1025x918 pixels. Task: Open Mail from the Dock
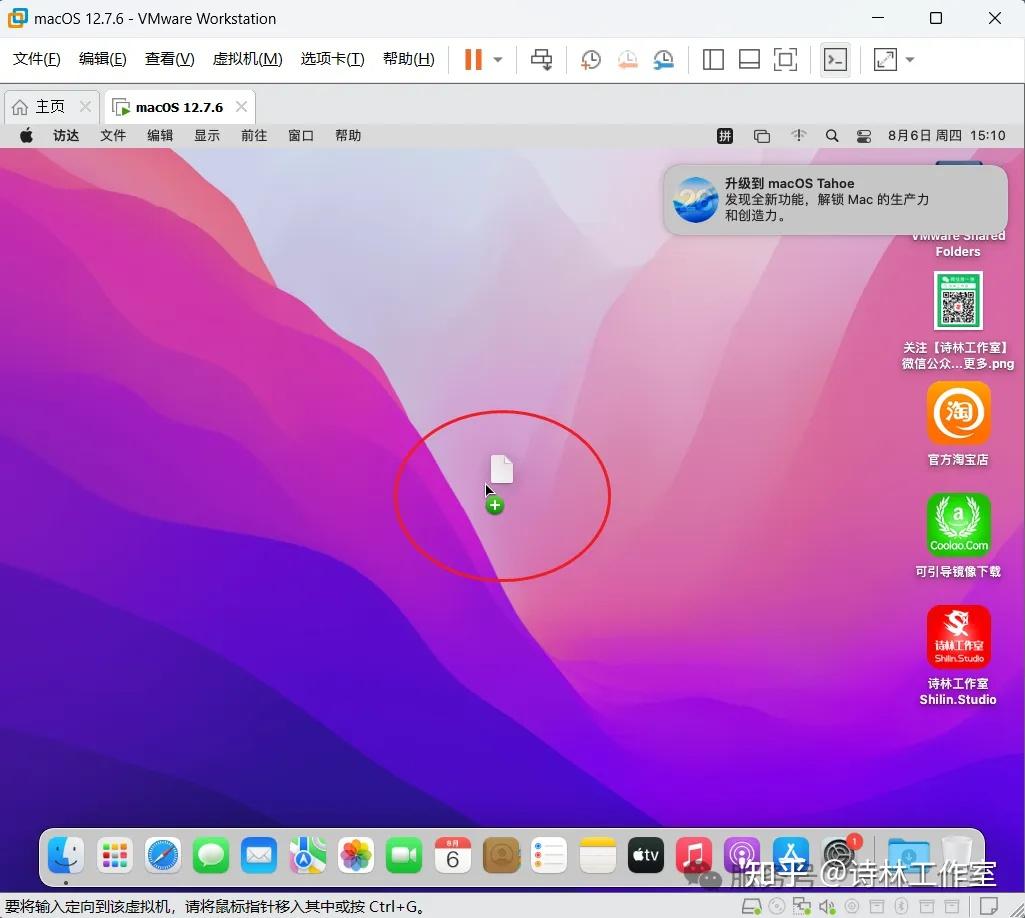pos(259,855)
